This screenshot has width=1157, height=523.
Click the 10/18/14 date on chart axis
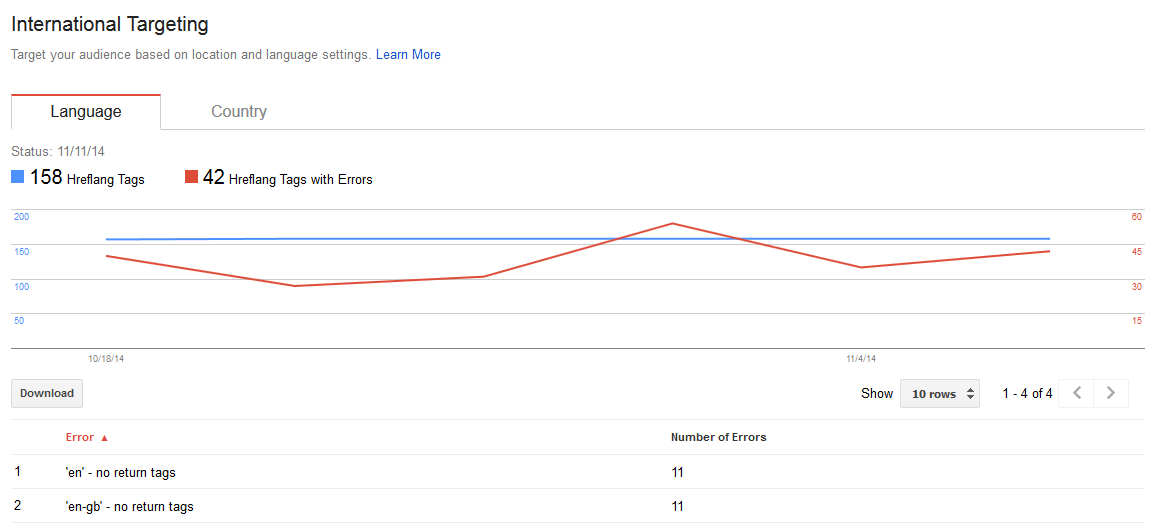[x=106, y=358]
